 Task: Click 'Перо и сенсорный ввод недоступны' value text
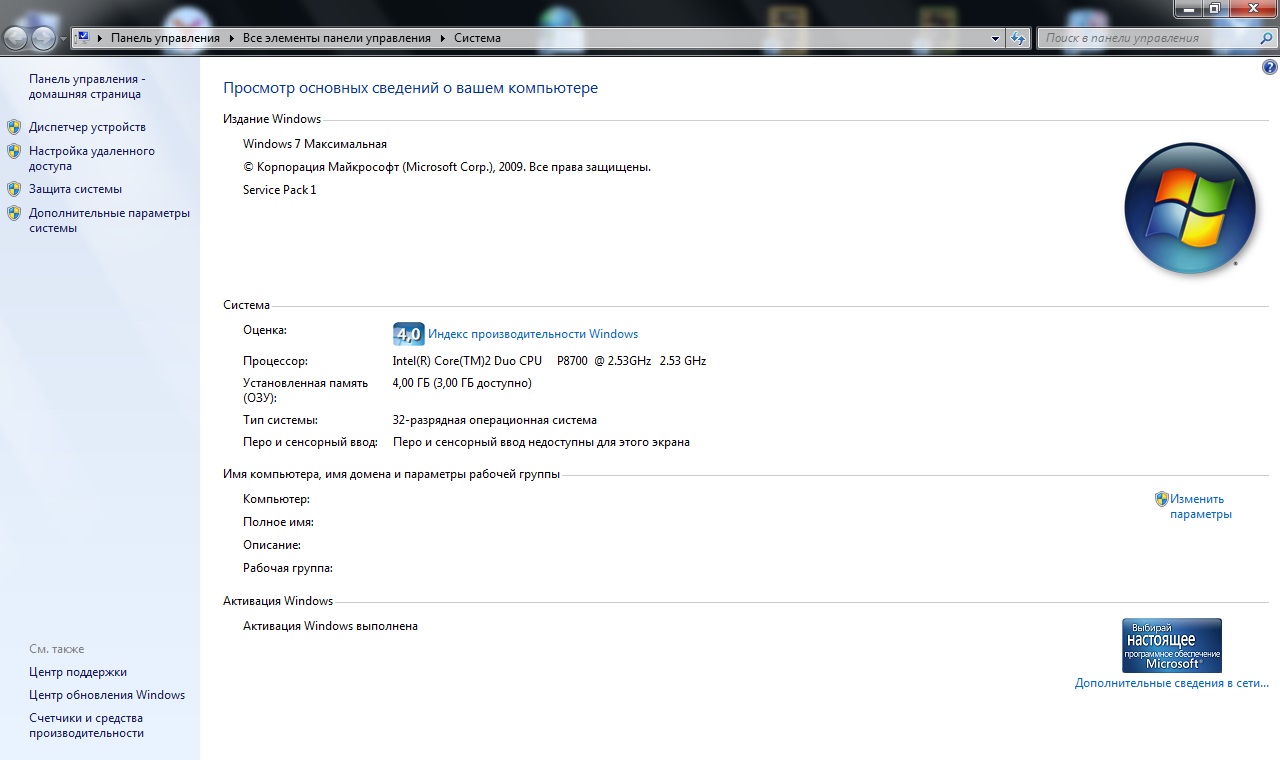point(541,442)
